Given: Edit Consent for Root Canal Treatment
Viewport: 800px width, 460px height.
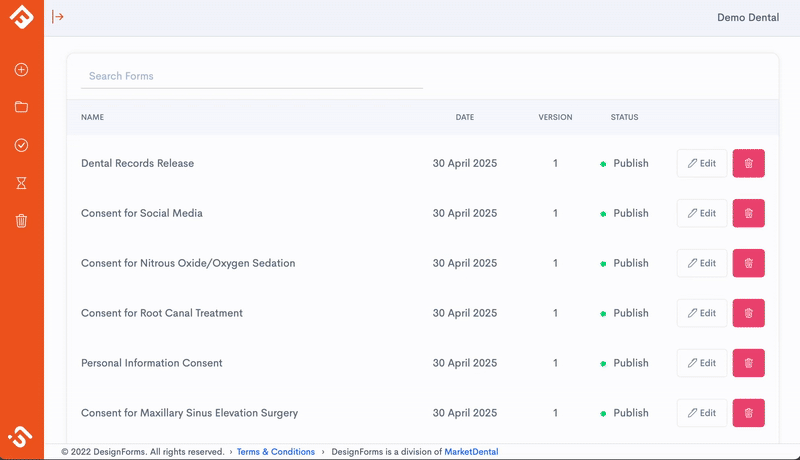Looking at the screenshot, I should [702, 313].
